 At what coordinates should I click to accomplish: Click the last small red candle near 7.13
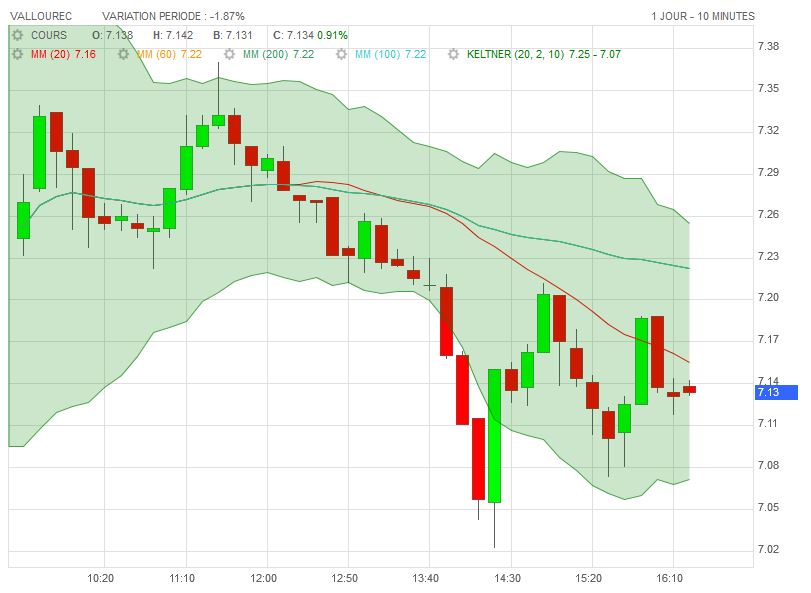(689, 389)
